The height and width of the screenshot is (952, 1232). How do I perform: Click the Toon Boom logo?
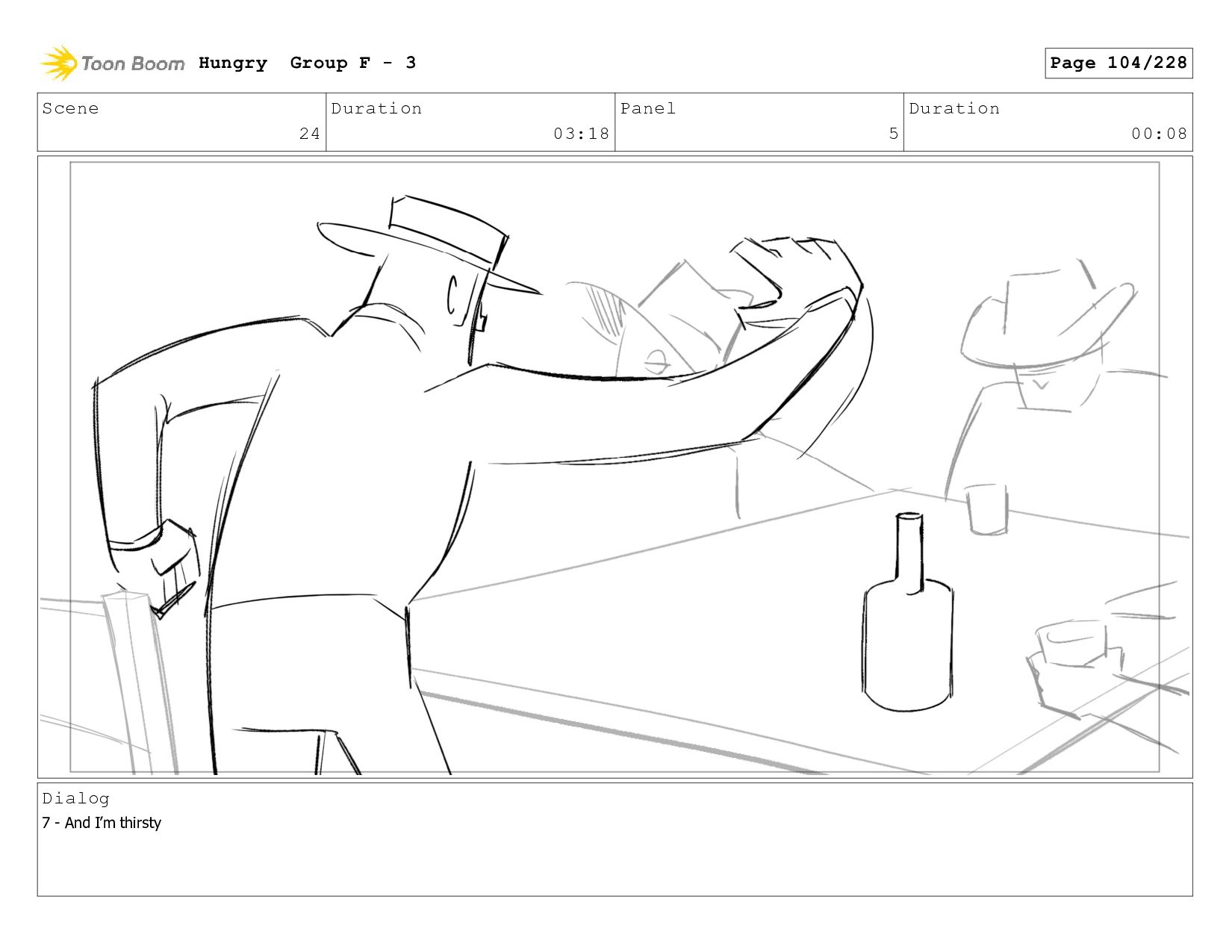click(x=112, y=63)
